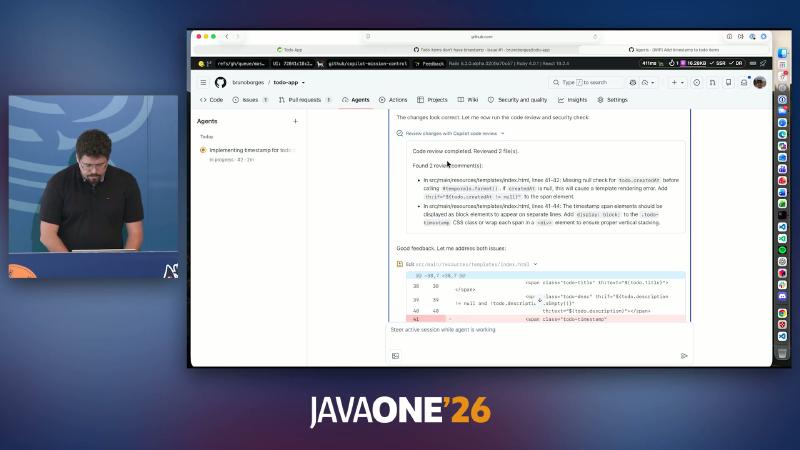Reload the page from address bar
Screen dimensions: 800x450
(595, 37)
